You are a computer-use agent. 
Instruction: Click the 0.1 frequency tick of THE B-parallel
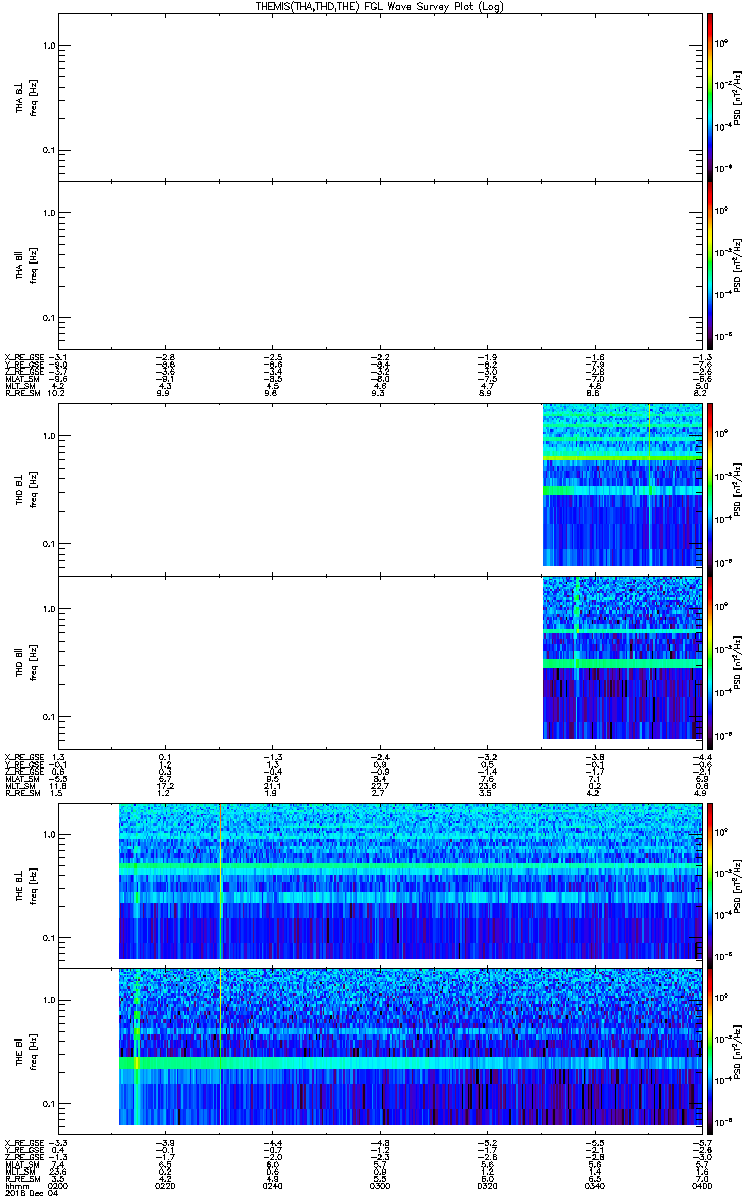(49, 1103)
